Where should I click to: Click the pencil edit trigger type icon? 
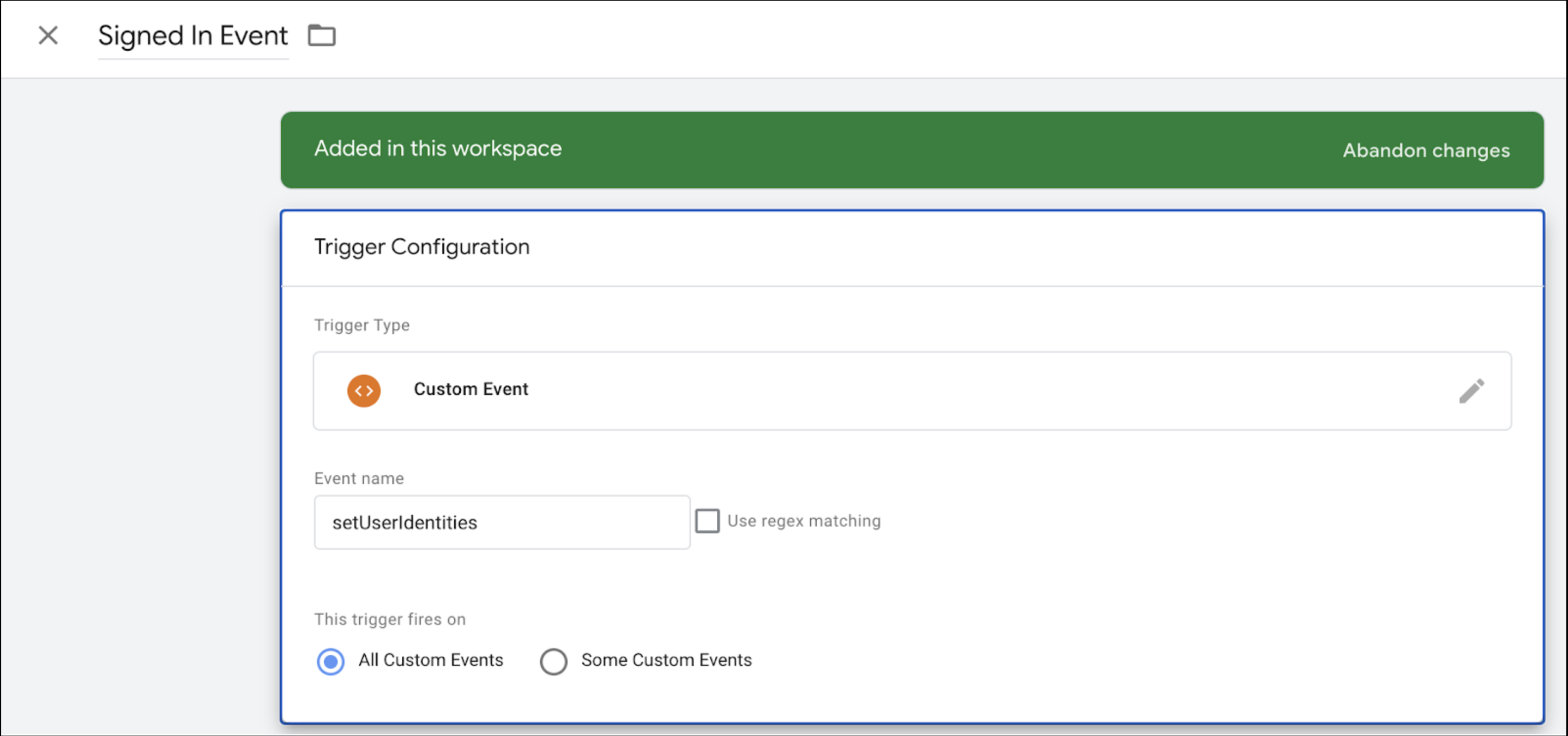pyautogui.click(x=1471, y=391)
